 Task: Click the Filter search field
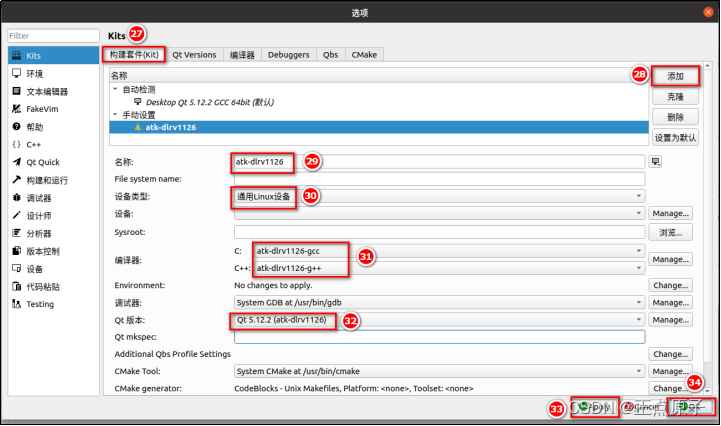53,36
